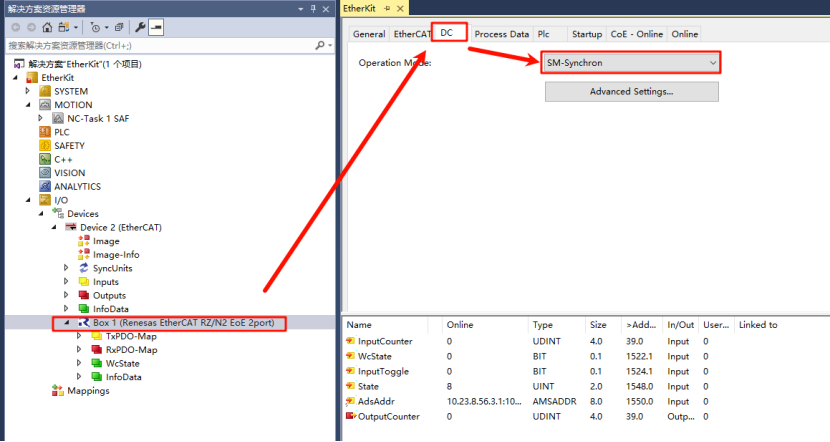This screenshot has width=830, height=442.
Task: Click the RxPDO-Map red folder icon
Action: pyautogui.click(x=96, y=349)
